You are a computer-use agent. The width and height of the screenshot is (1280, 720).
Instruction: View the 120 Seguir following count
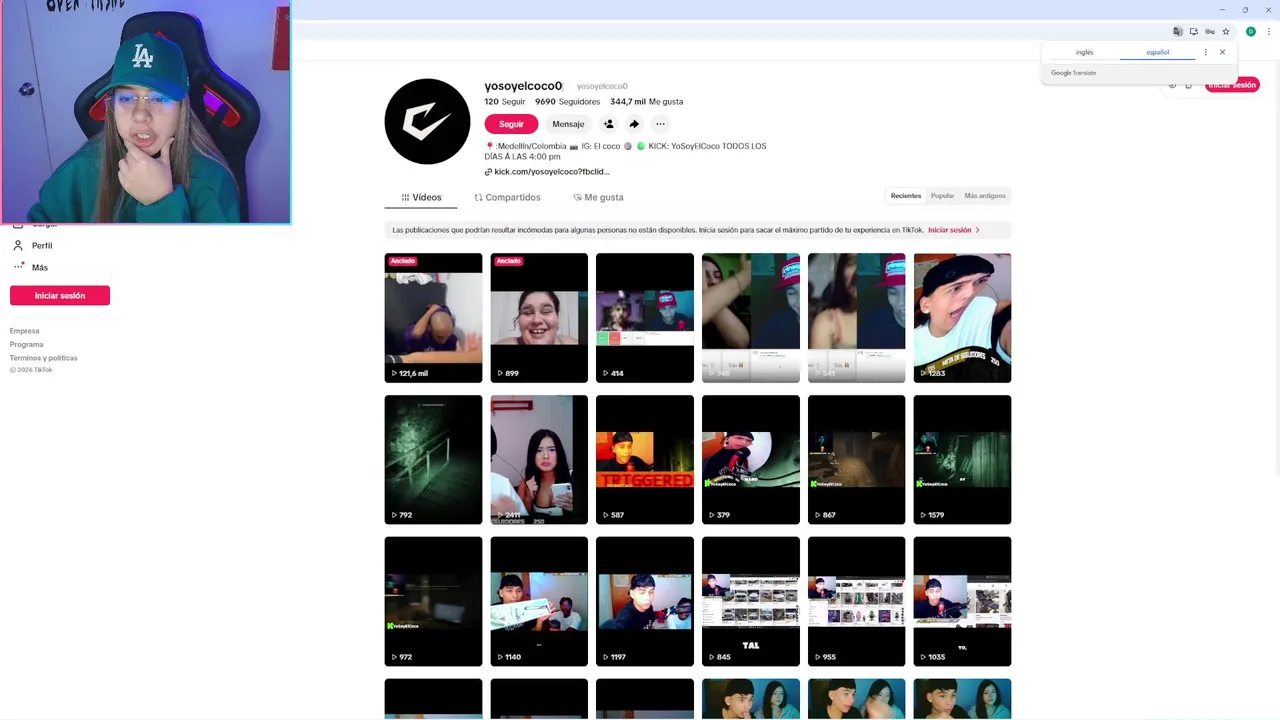point(505,101)
